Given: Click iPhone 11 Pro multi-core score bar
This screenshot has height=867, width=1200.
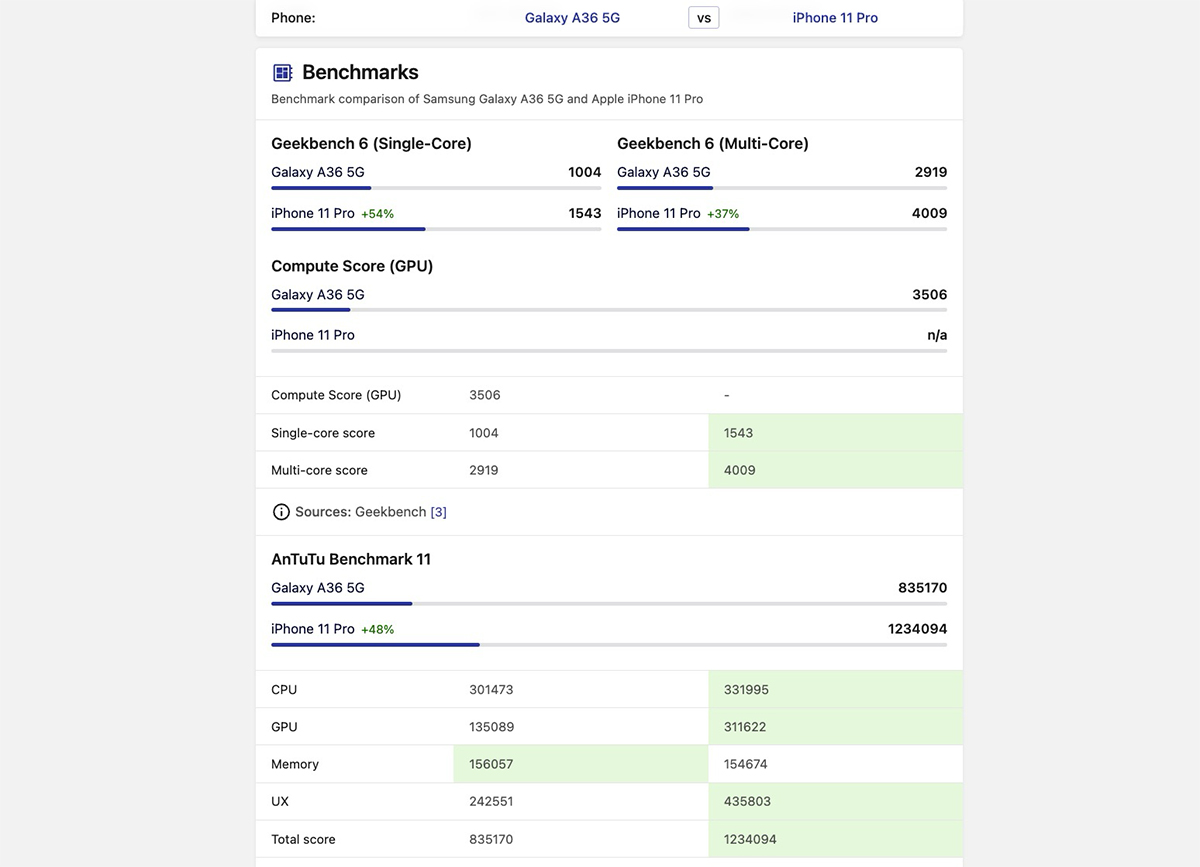Looking at the screenshot, I should (x=782, y=229).
